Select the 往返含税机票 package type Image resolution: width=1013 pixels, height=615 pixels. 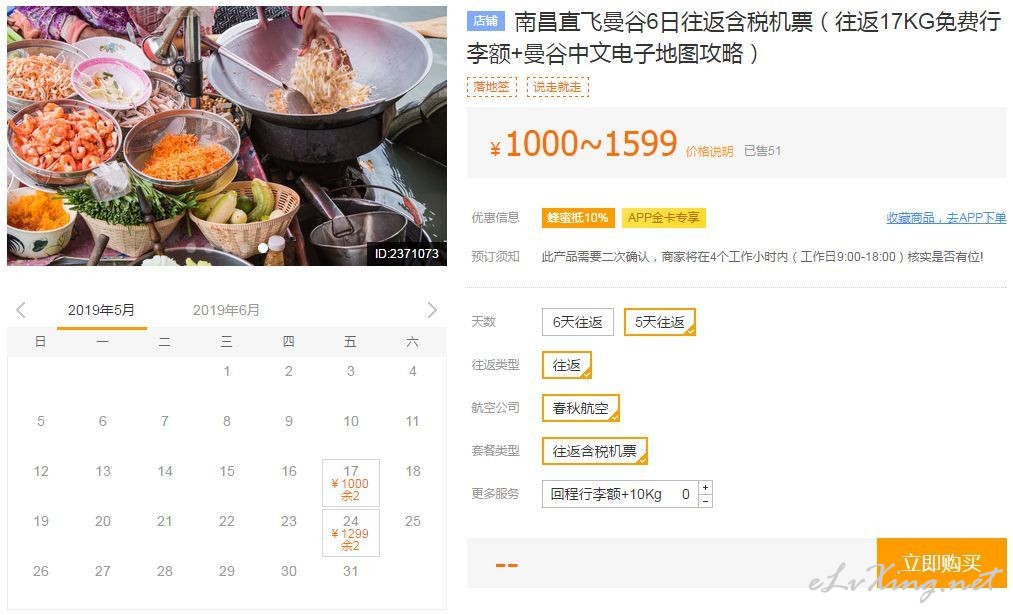click(594, 451)
